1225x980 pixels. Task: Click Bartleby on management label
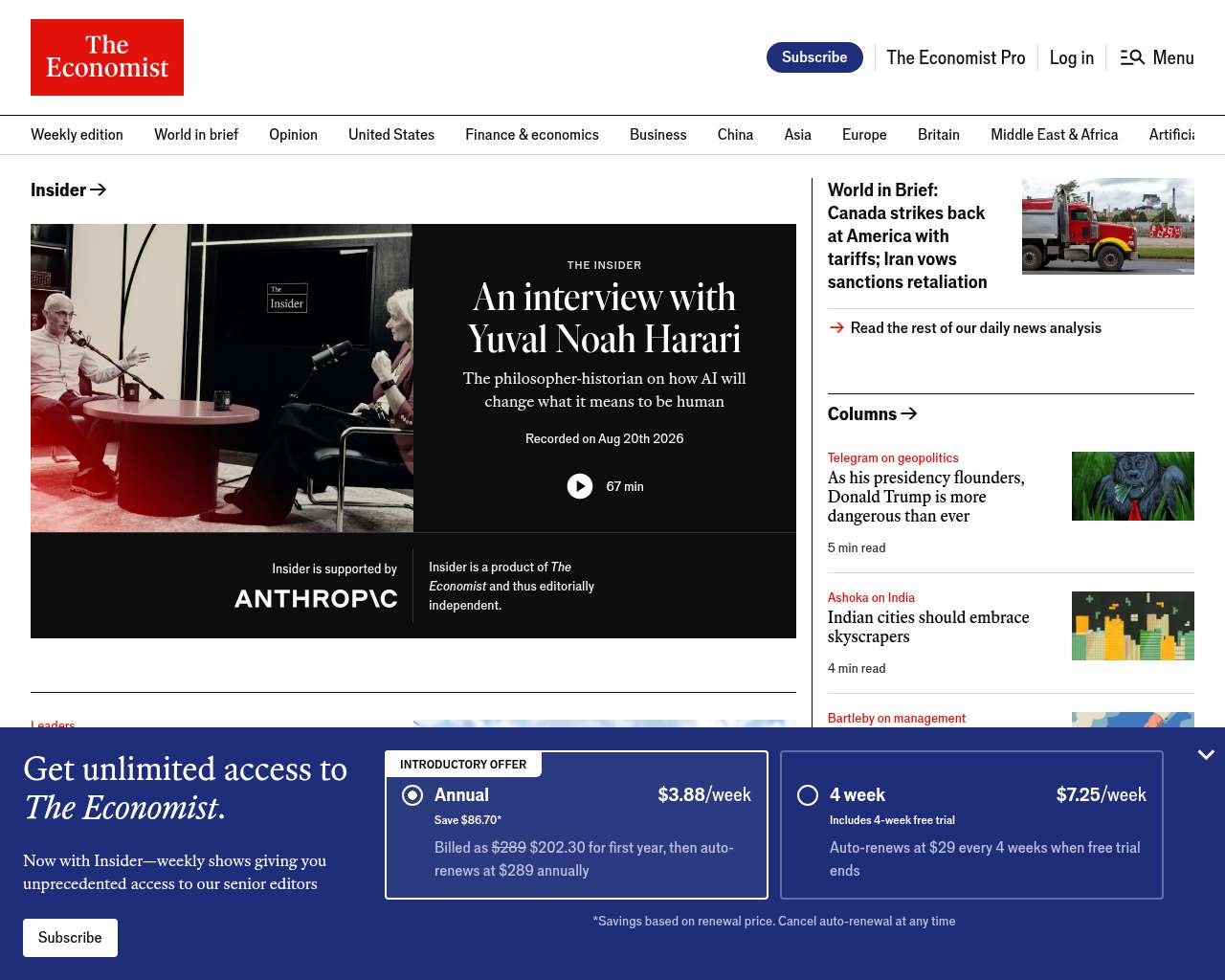point(897,719)
